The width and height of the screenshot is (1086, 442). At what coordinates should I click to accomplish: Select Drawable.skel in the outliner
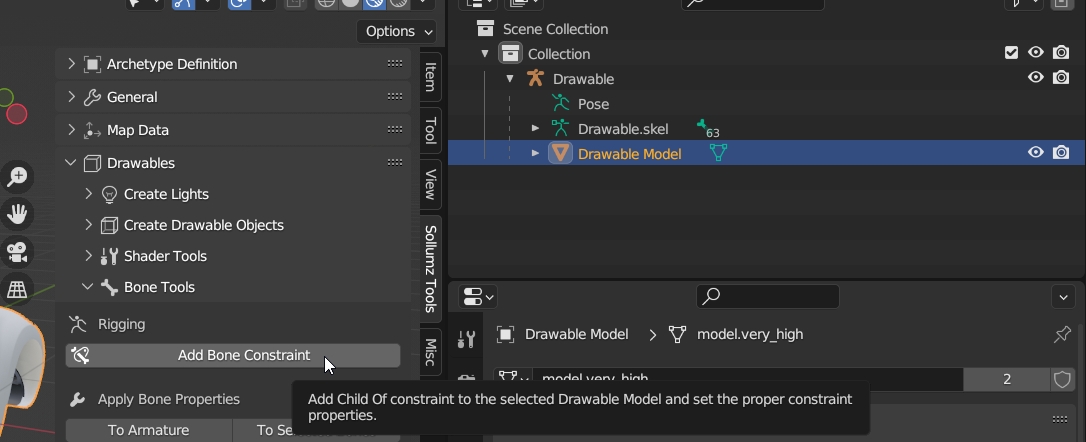pyautogui.click(x=622, y=129)
